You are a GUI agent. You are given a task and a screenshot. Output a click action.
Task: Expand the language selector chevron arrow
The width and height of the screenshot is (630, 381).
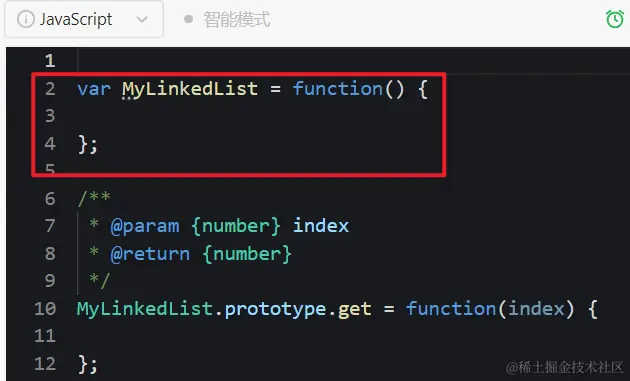tap(142, 19)
